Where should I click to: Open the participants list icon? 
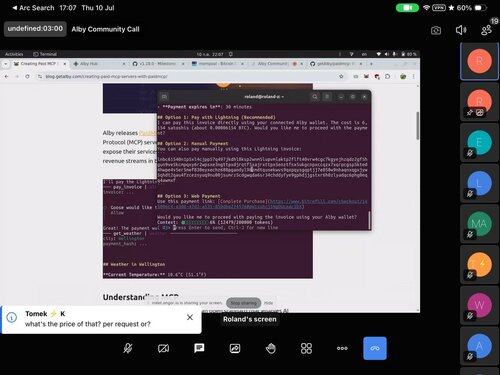pos(486,30)
